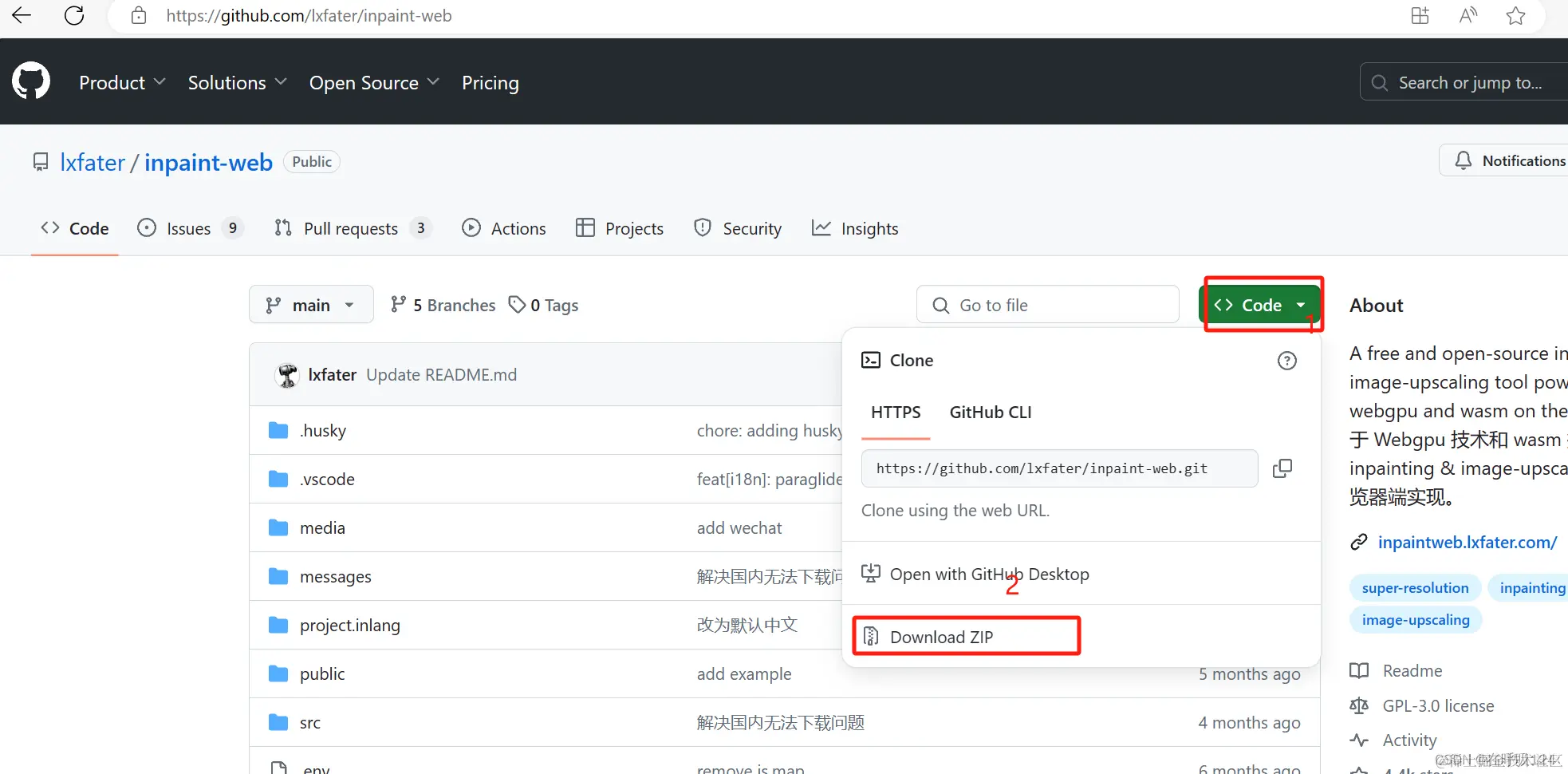Open the messages folder icon
1568x774 pixels.
pyautogui.click(x=278, y=577)
